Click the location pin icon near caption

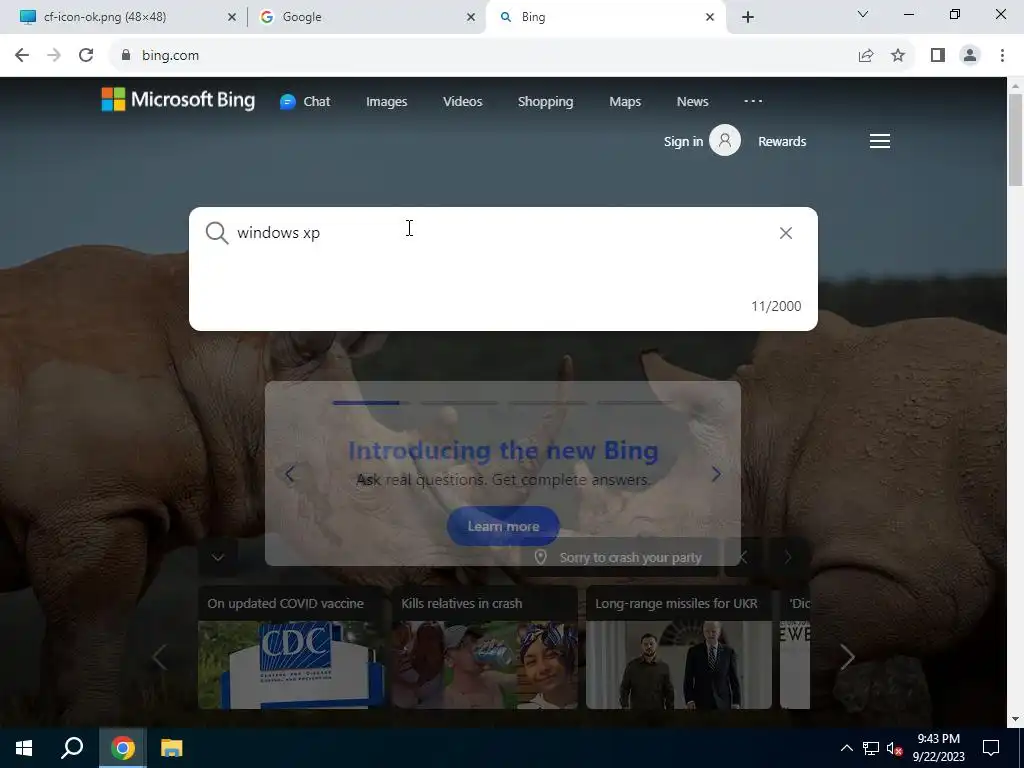541,557
